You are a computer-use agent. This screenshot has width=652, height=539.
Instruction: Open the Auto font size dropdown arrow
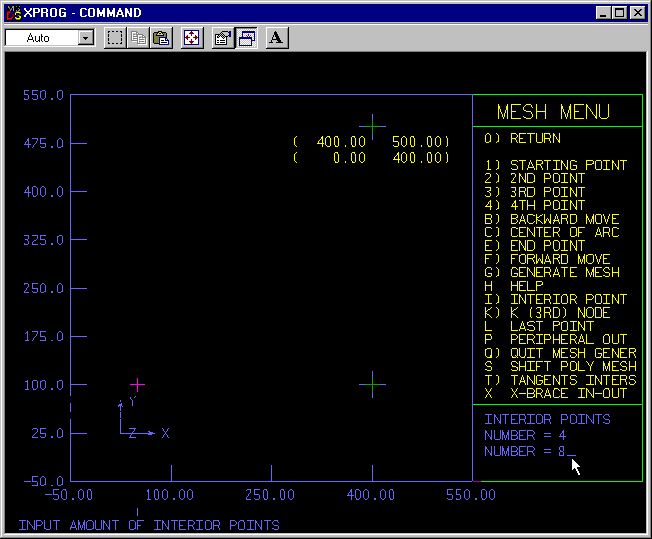[x=85, y=38]
